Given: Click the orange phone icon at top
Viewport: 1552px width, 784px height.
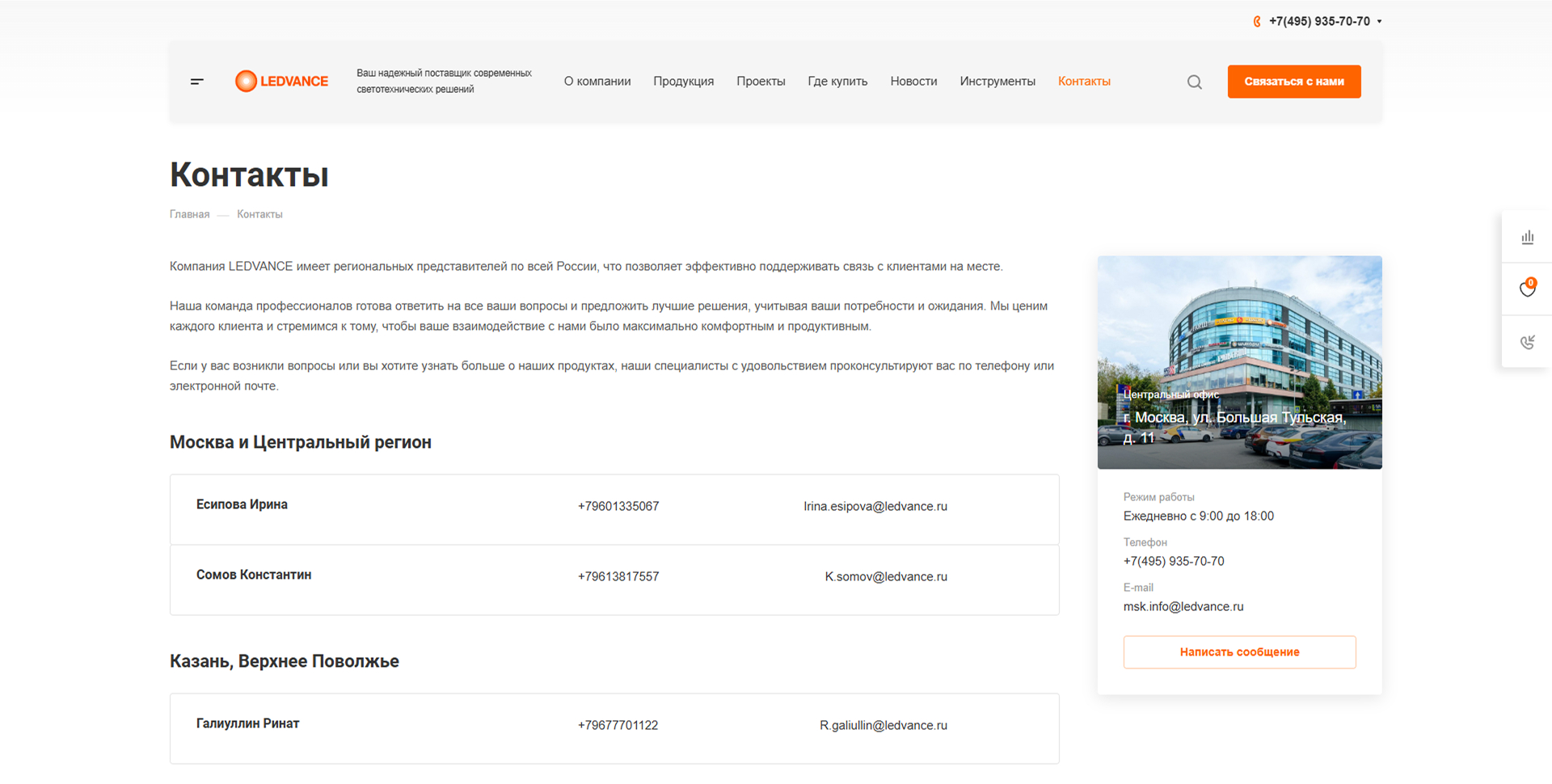Looking at the screenshot, I should click(x=1257, y=22).
